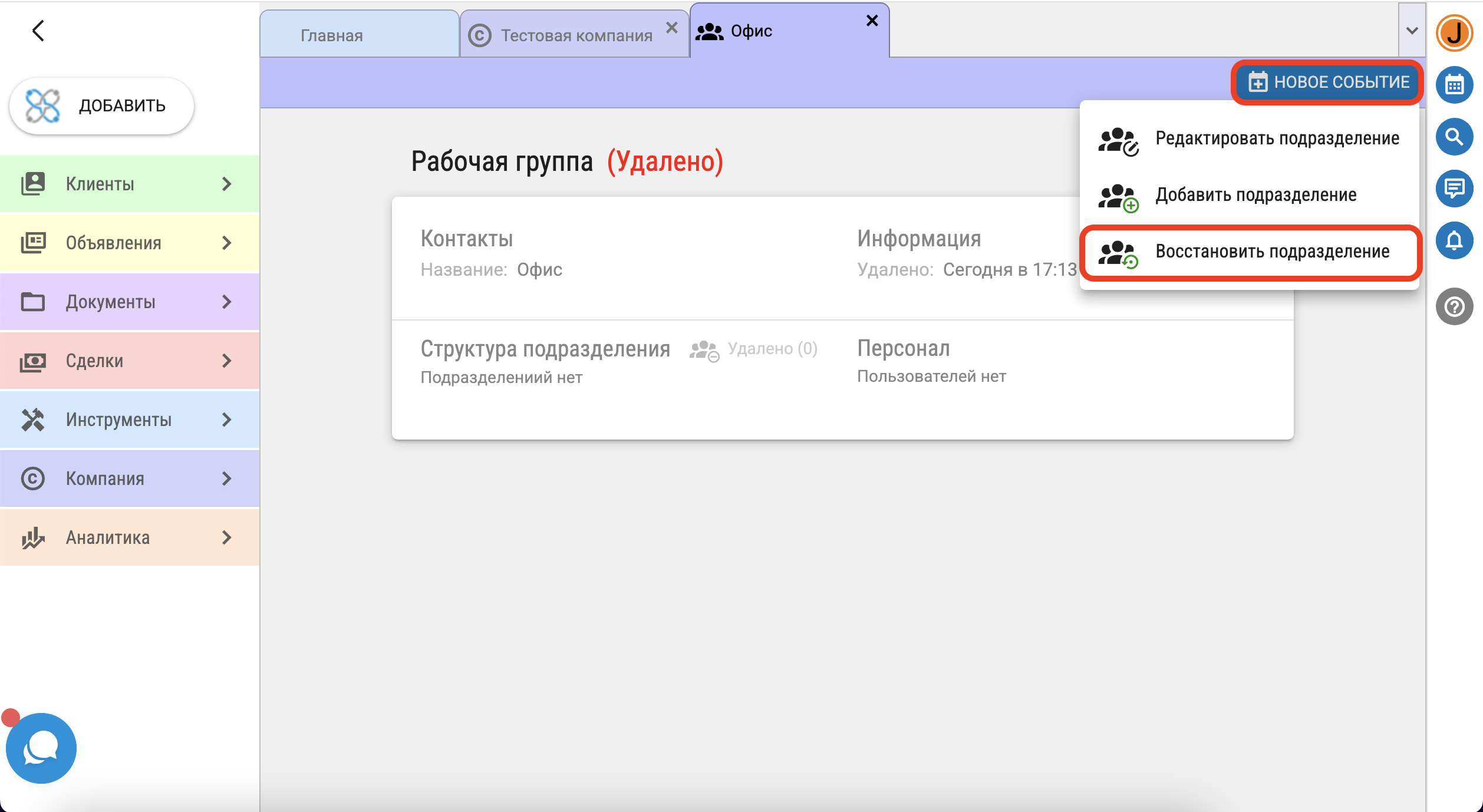The width and height of the screenshot is (1483, 812).
Task: Open the calendar icon in right sidebar
Action: coord(1454,85)
